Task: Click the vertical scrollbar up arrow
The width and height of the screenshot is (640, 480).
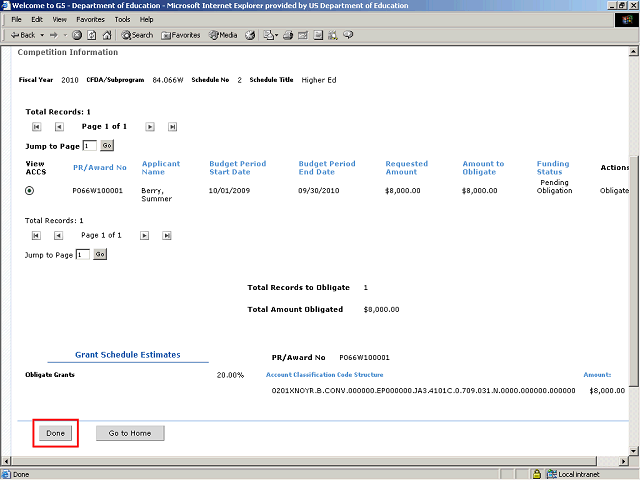Action: tap(633, 51)
